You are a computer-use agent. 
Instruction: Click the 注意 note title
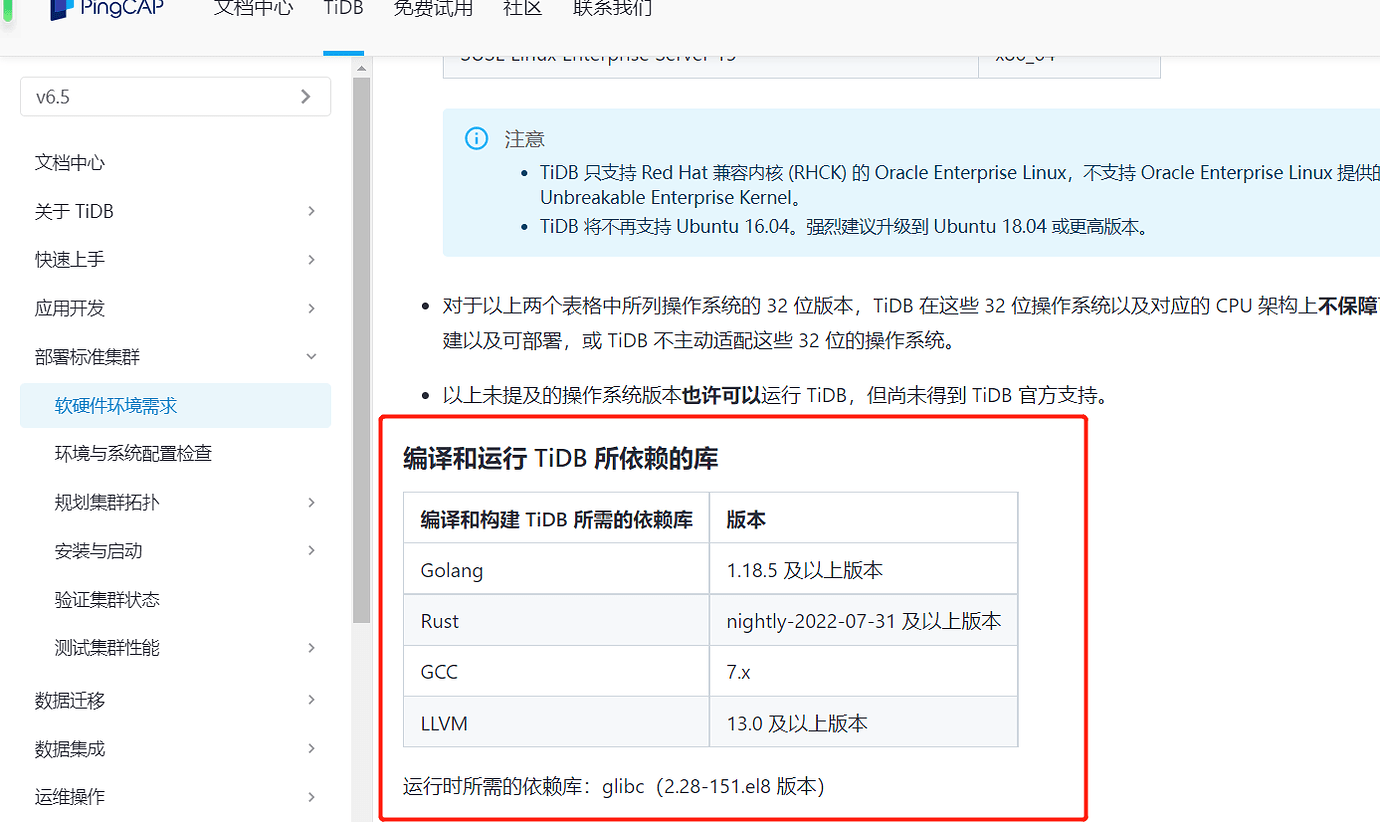click(525, 139)
